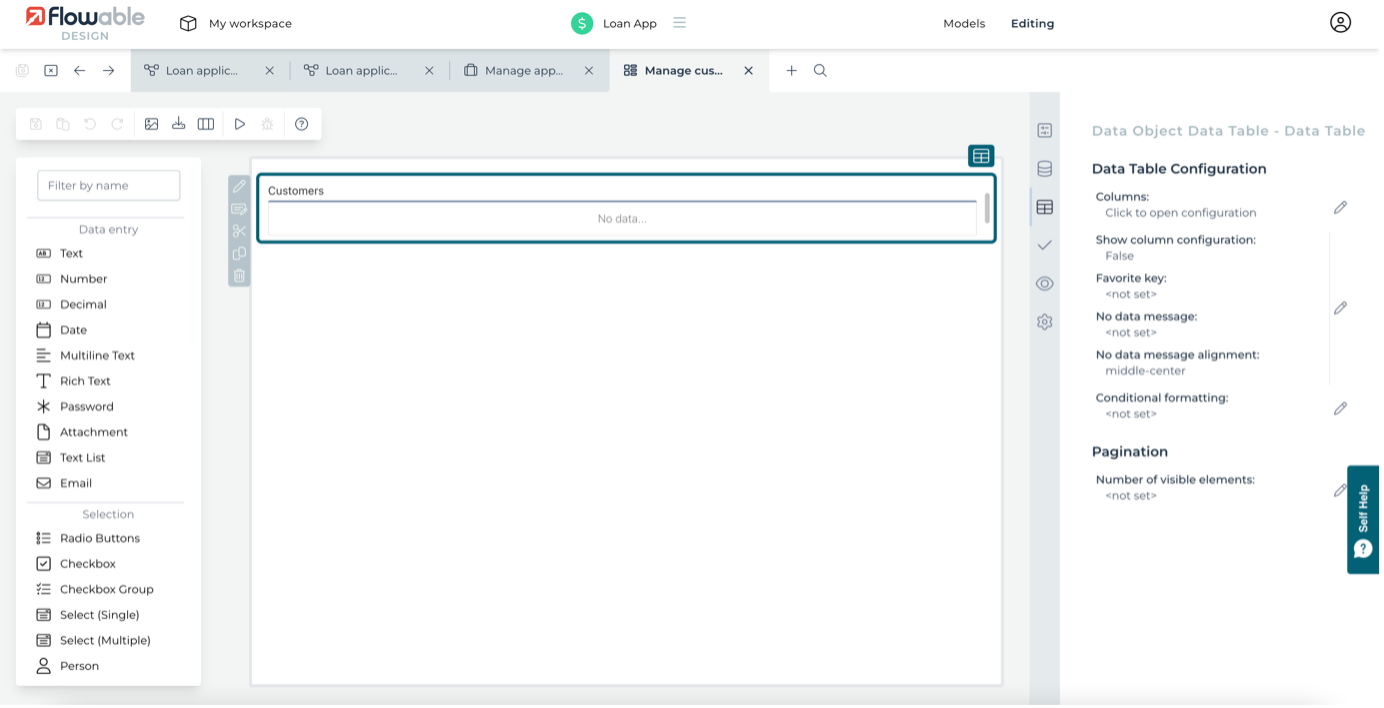Open the settings gear in right sidebar
This screenshot has width=1384, height=708.
click(1044, 321)
